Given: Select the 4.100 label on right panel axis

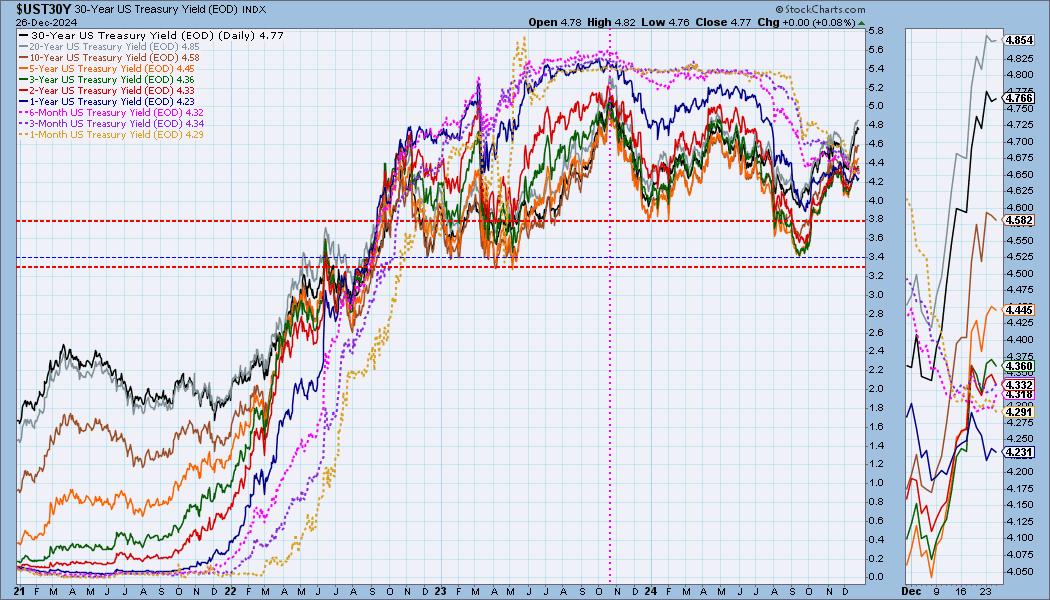Looking at the screenshot, I should (1019, 538).
